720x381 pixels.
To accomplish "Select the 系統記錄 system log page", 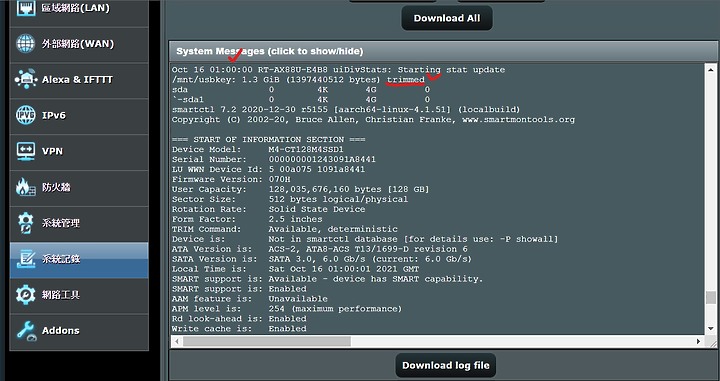I will (x=79, y=260).
